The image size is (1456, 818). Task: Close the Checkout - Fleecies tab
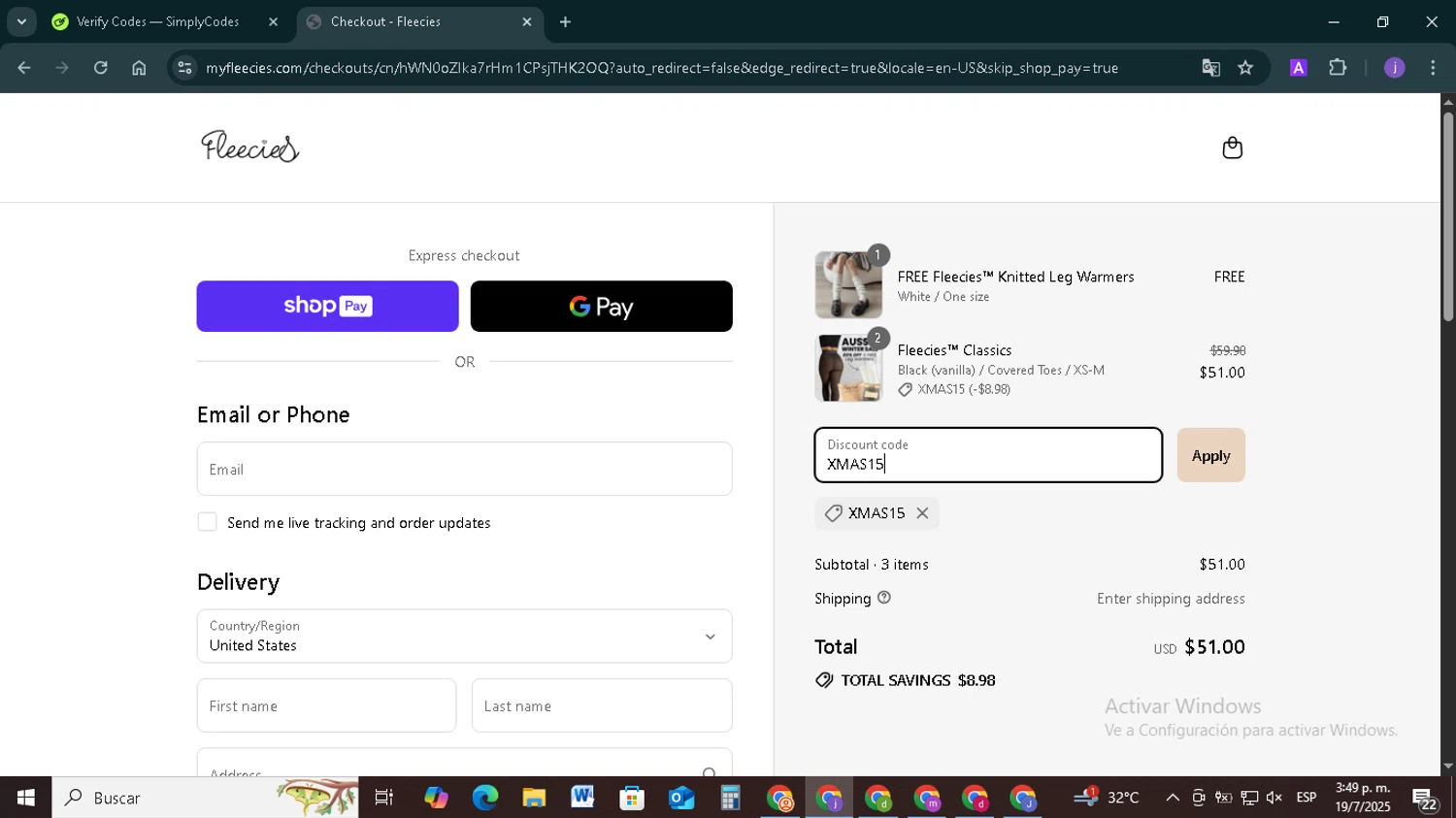[x=527, y=21]
